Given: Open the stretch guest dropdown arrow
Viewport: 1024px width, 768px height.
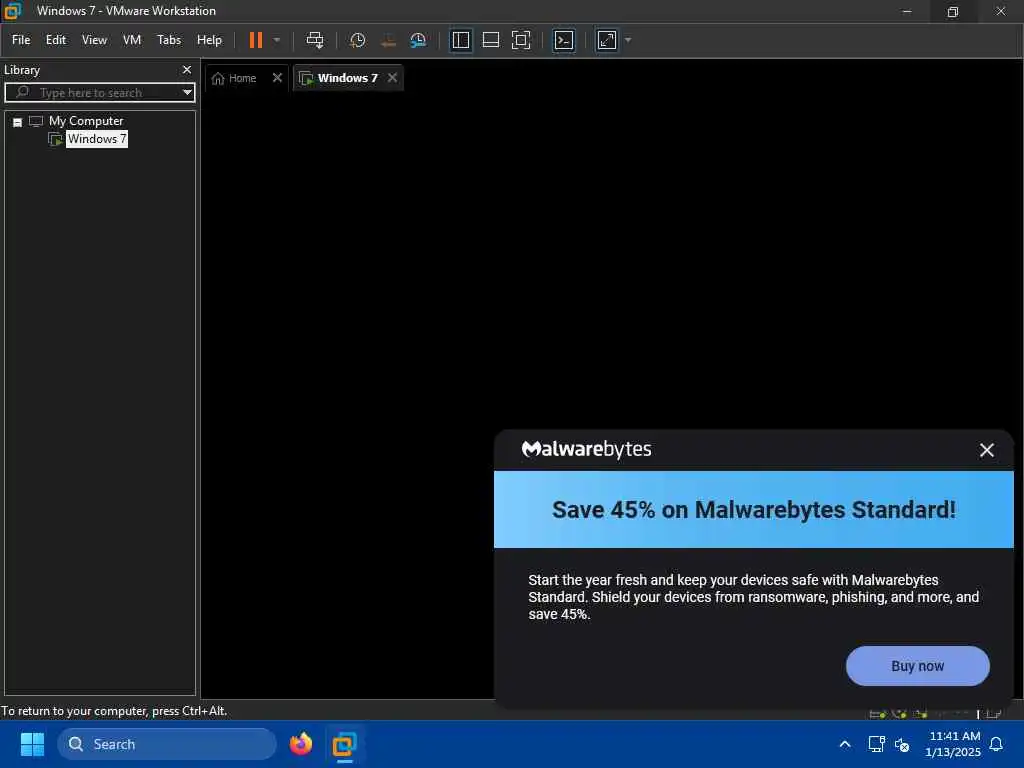Looking at the screenshot, I should pos(628,40).
